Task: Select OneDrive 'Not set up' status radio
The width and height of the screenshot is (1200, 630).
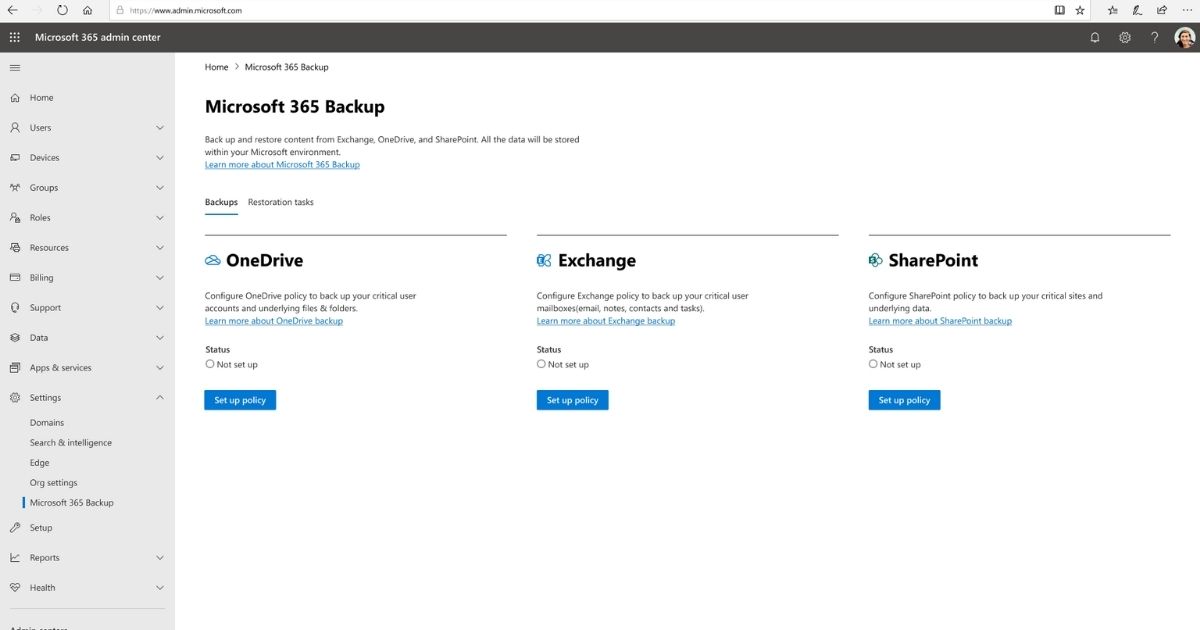Action: pyautogui.click(x=210, y=364)
